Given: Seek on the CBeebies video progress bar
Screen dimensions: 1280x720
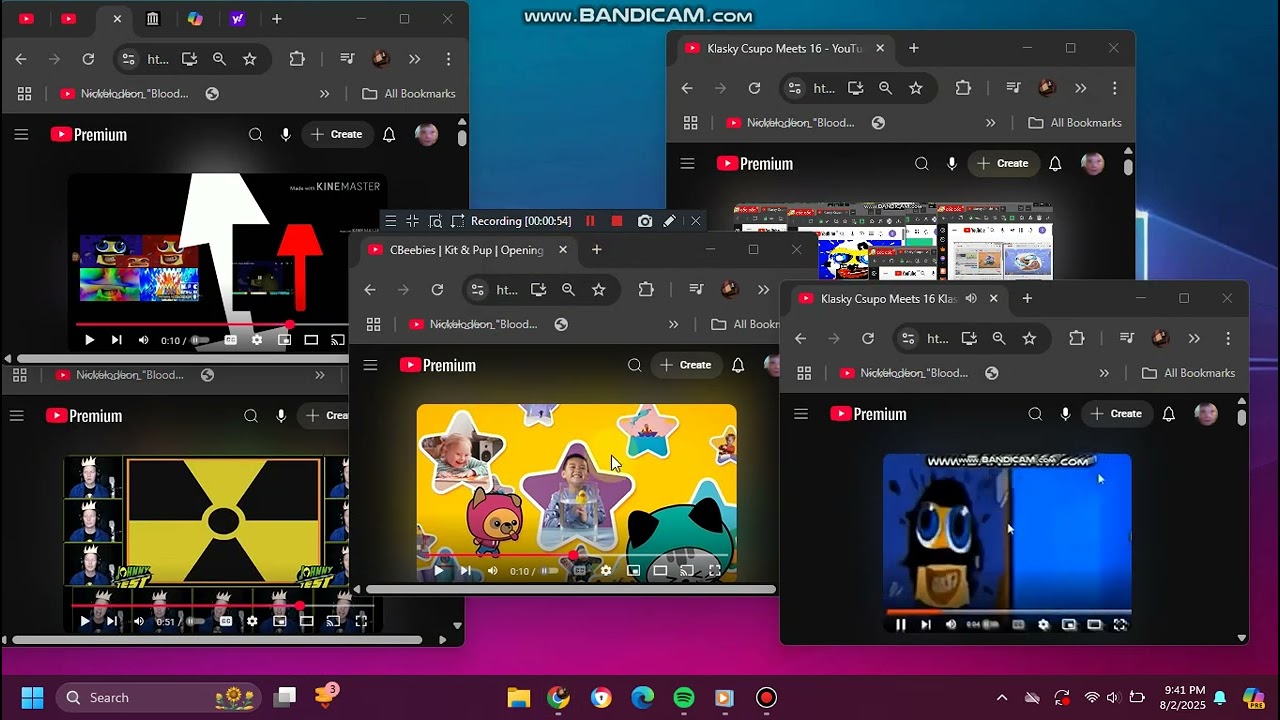Looking at the screenshot, I should (x=576, y=555).
